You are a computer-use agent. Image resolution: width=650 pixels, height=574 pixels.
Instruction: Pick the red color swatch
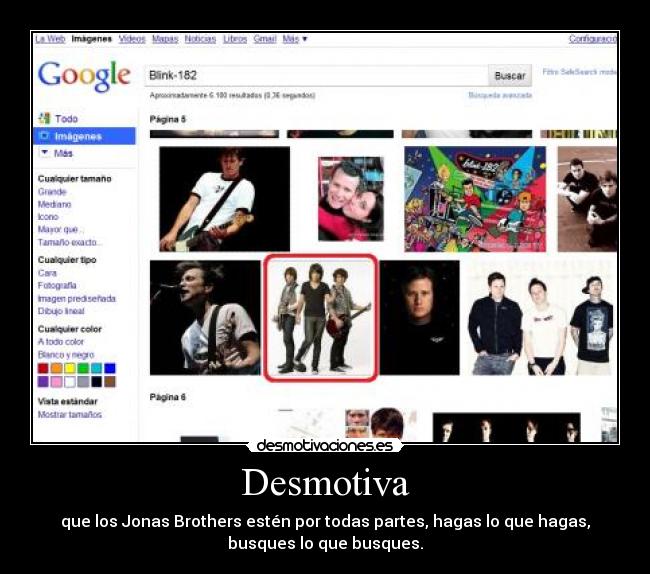click(x=43, y=368)
